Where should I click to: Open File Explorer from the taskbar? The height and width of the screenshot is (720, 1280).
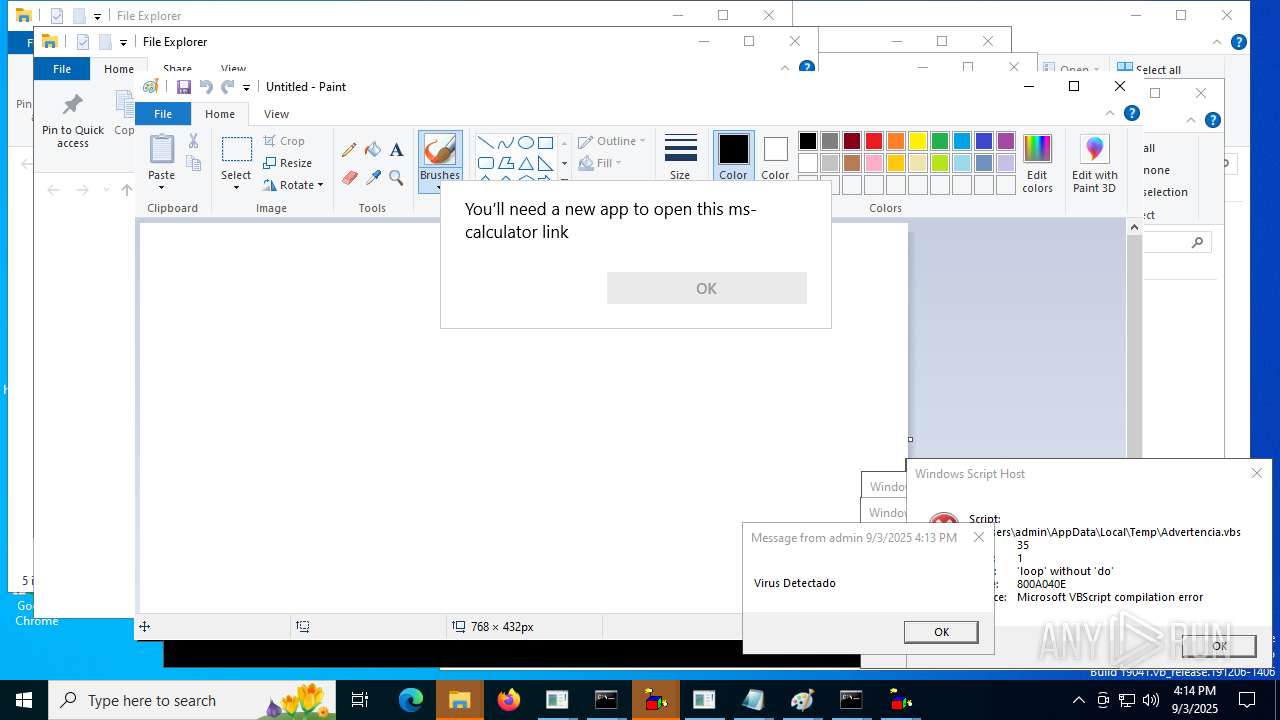(460, 700)
